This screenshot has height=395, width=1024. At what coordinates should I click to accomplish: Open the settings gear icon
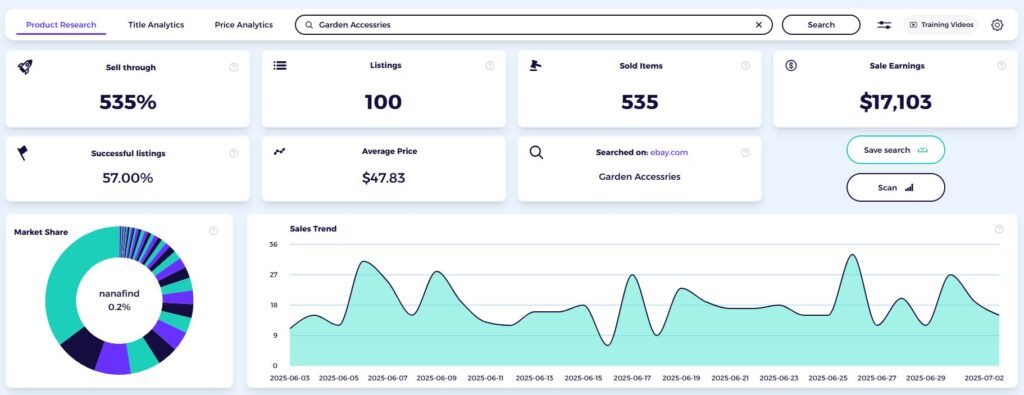point(997,25)
